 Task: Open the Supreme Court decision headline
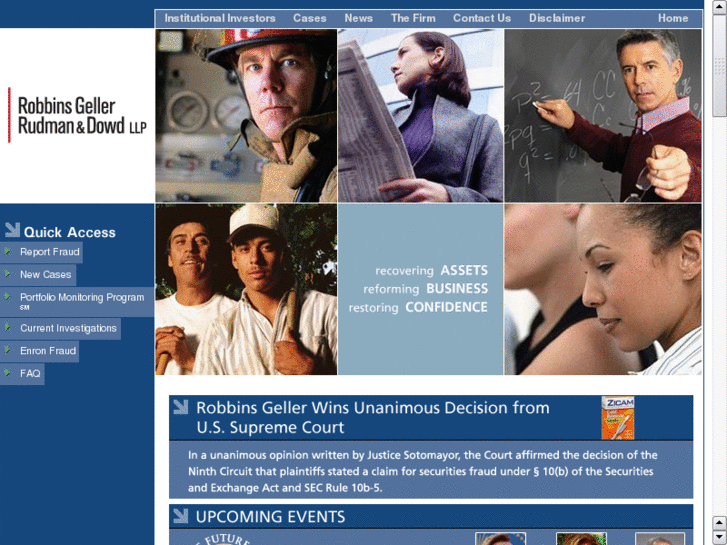(373, 417)
